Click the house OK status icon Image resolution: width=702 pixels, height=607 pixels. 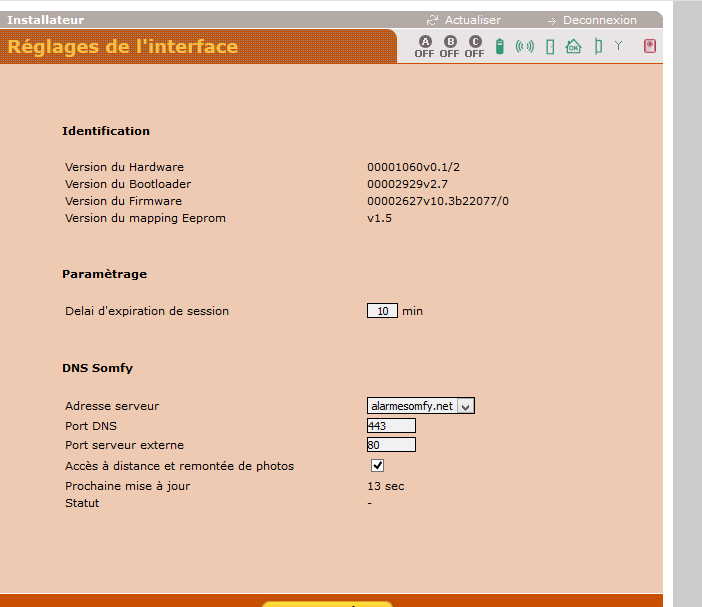click(x=573, y=46)
